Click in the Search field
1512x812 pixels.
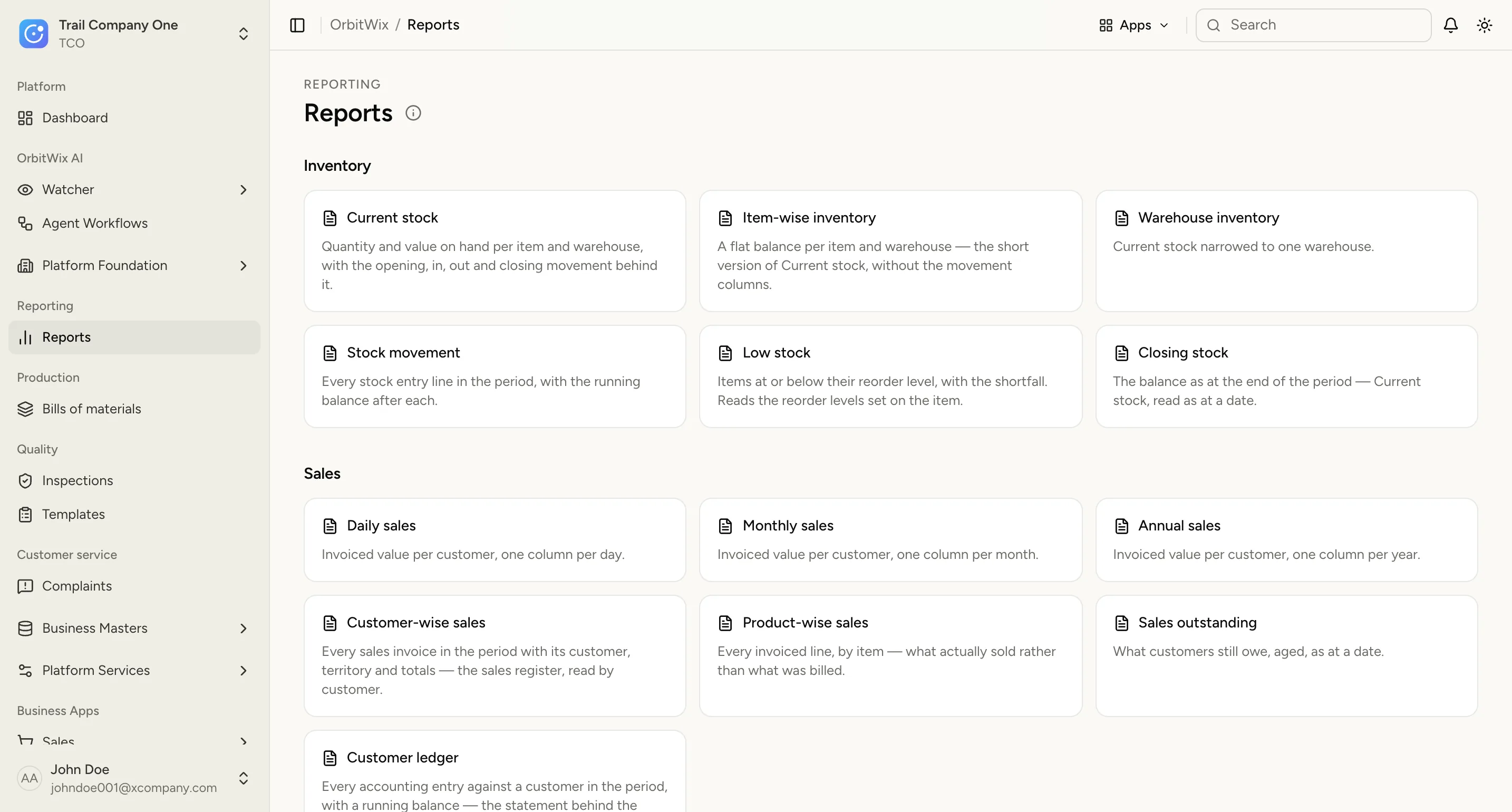(x=1313, y=25)
